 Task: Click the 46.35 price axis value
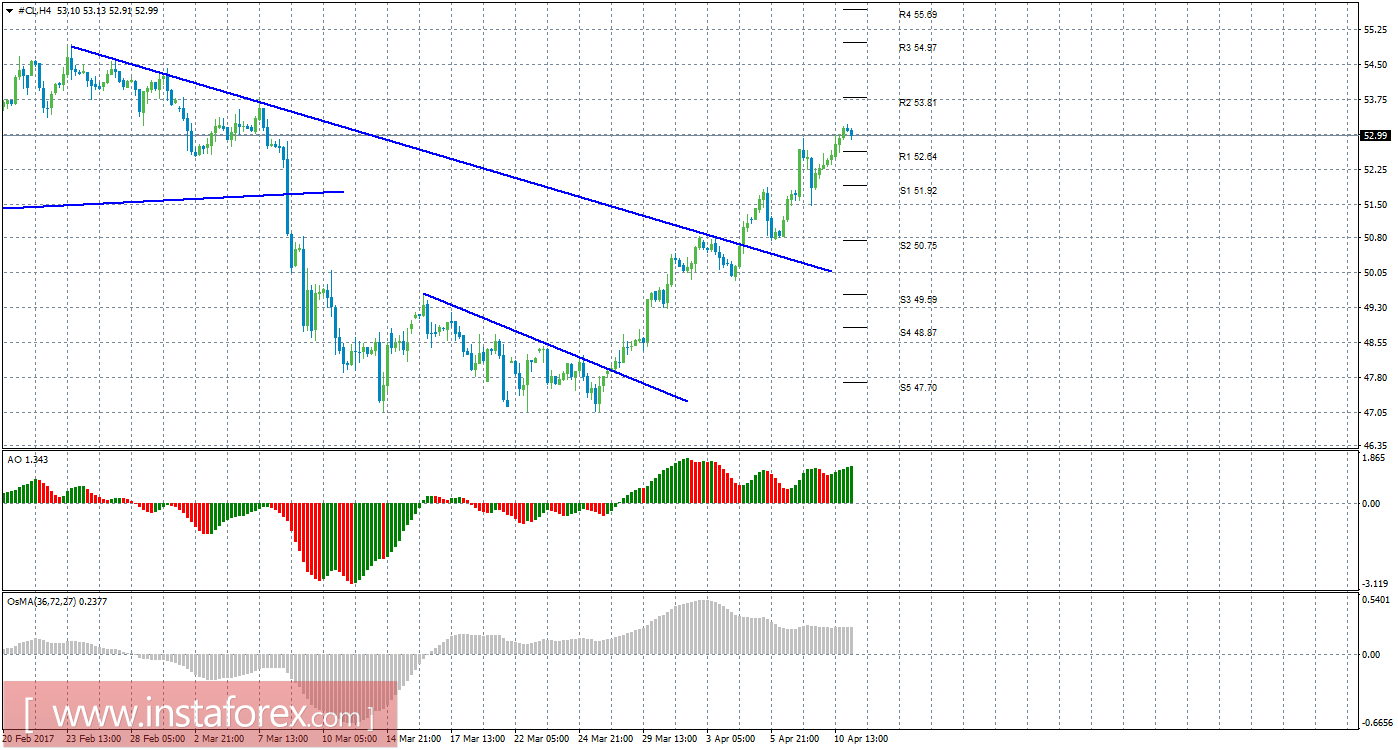pyautogui.click(x=1374, y=445)
